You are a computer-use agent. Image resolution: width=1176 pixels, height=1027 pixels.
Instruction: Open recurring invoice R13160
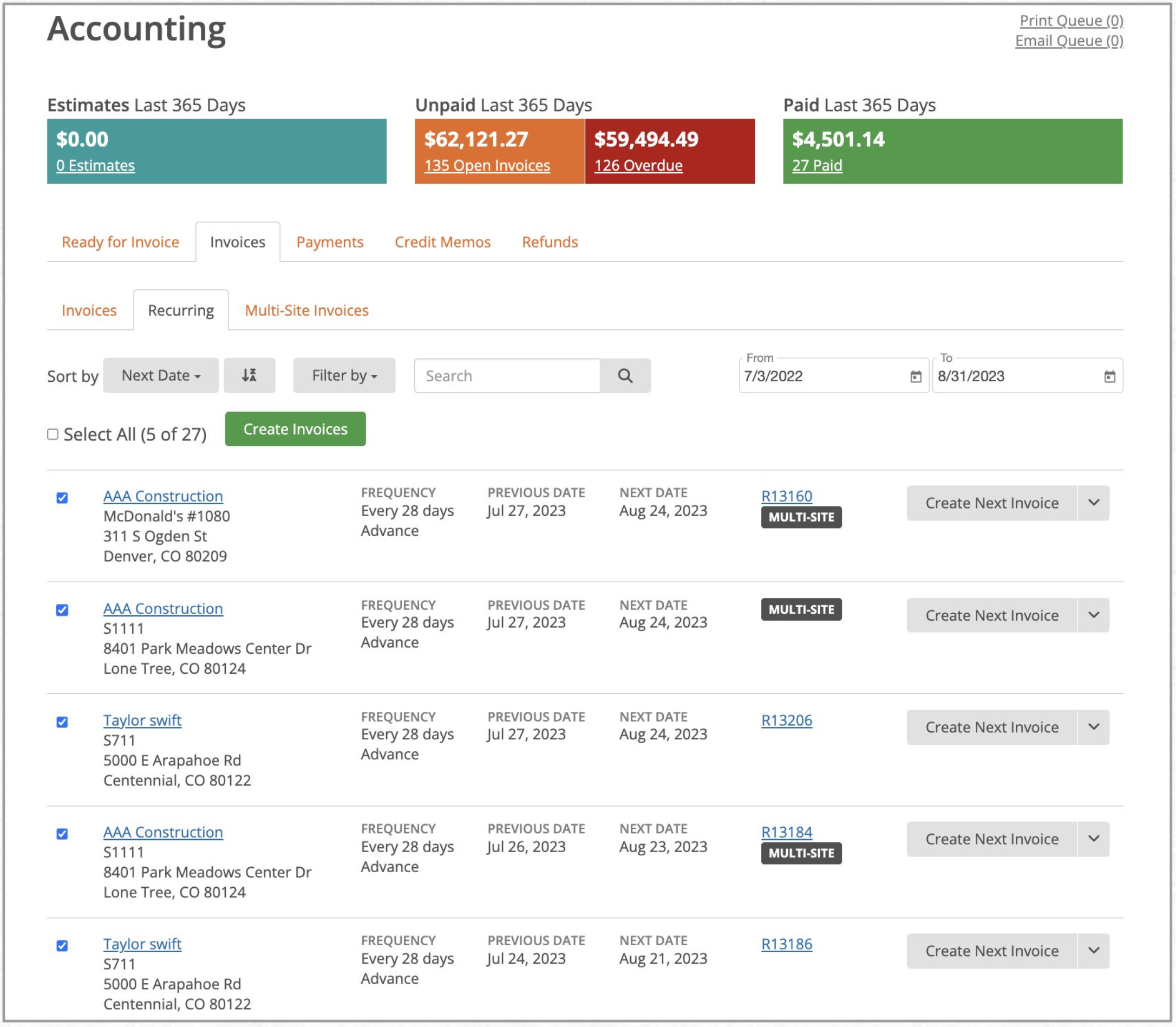click(x=786, y=496)
